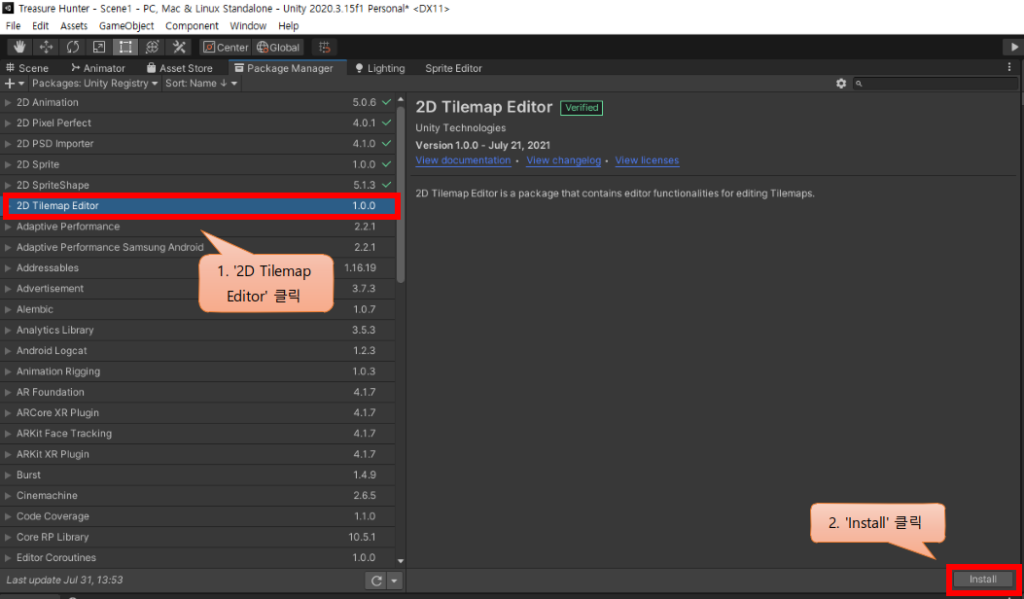Image resolution: width=1024 pixels, height=599 pixels.
Task: Open the Window menu
Action: pyautogui.click(x=248, y=25)
